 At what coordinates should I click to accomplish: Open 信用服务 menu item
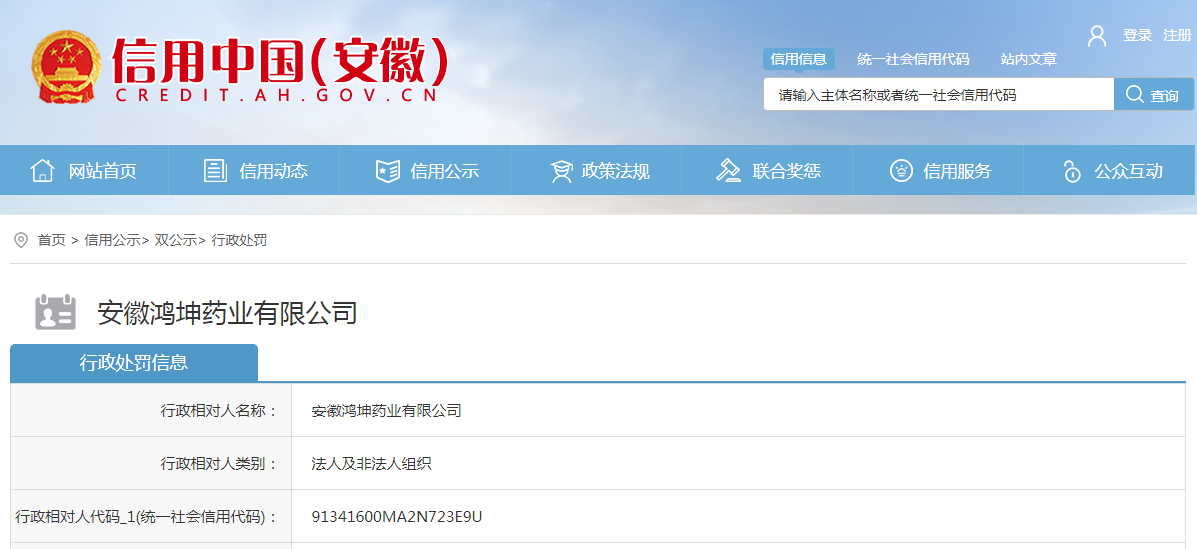(957, 171)
